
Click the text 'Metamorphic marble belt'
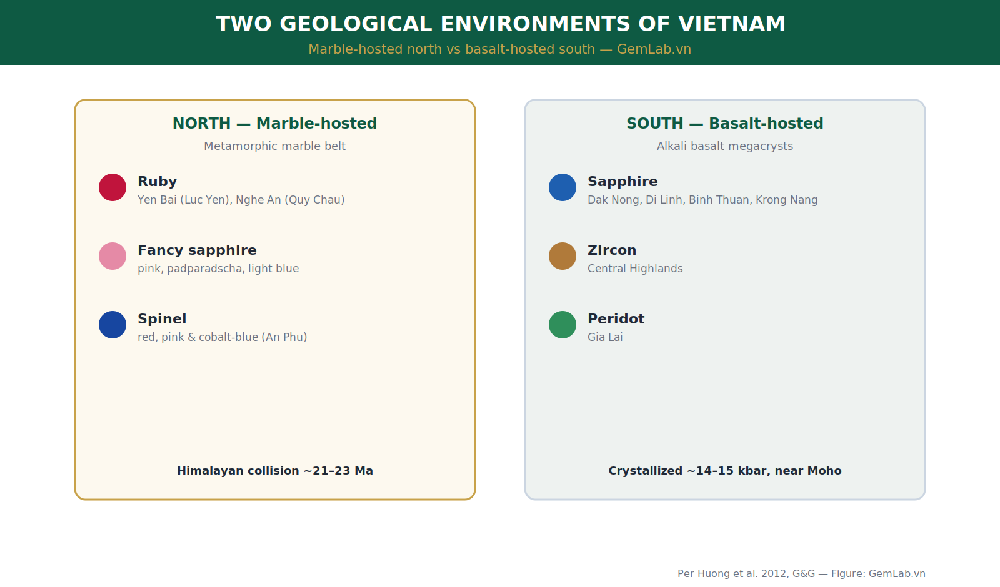(275, 146)
